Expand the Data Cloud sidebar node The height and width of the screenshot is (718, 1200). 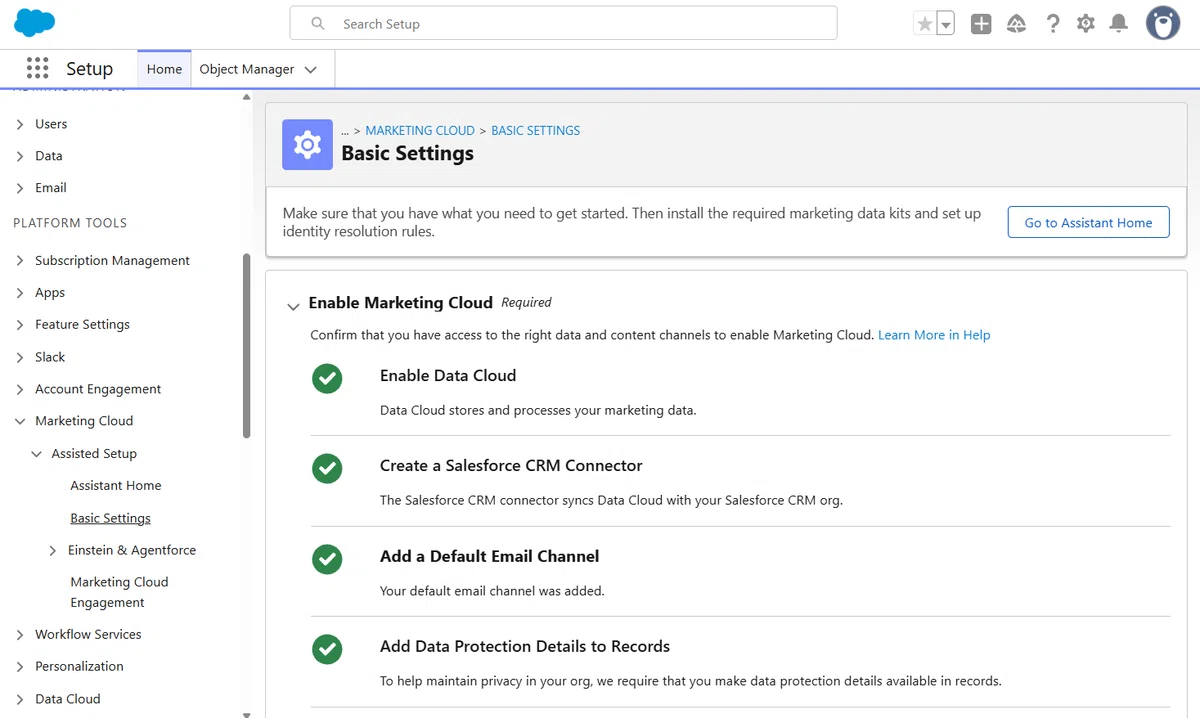click(x=20, y=699)
